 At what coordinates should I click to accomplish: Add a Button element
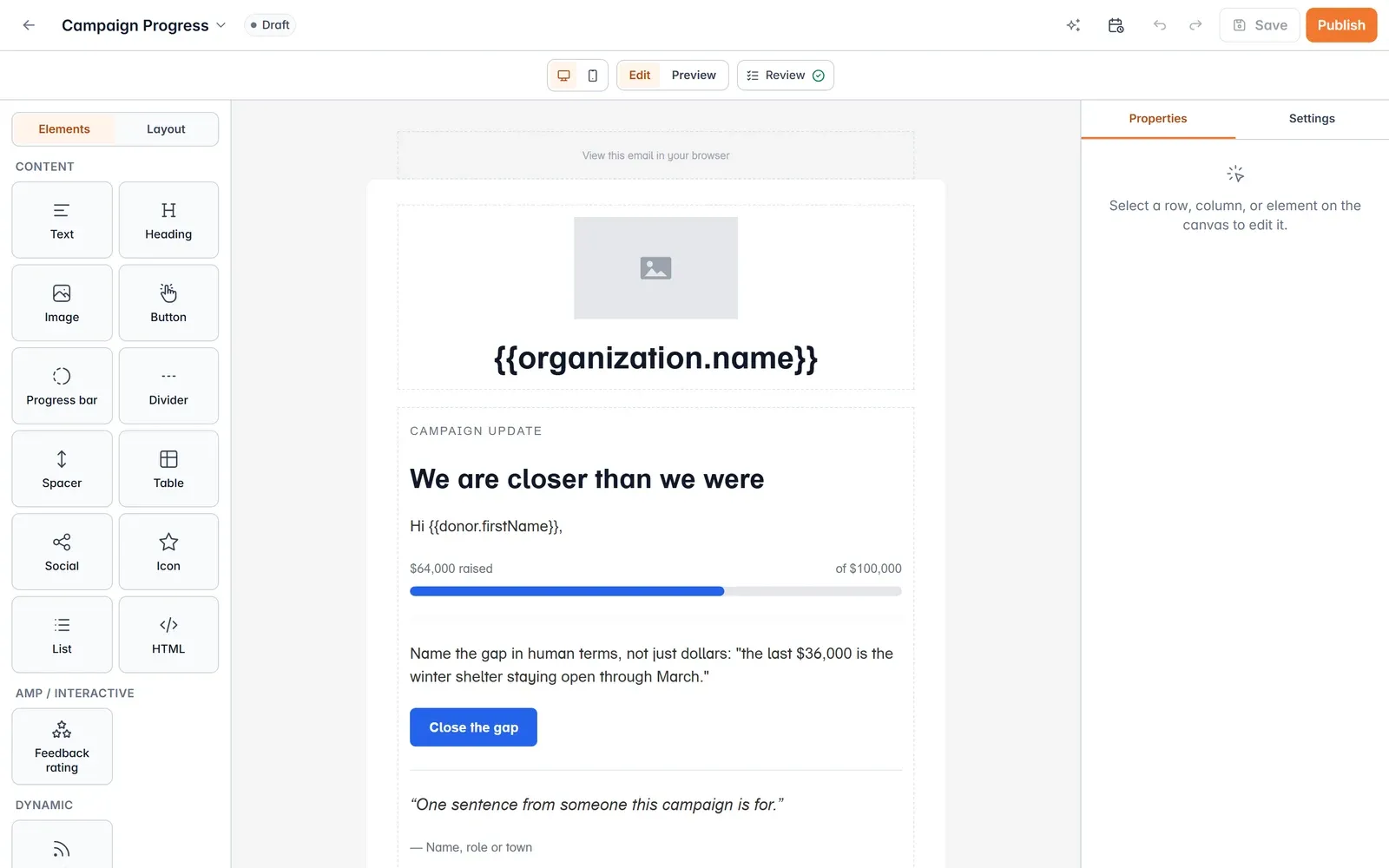point(168,303)
